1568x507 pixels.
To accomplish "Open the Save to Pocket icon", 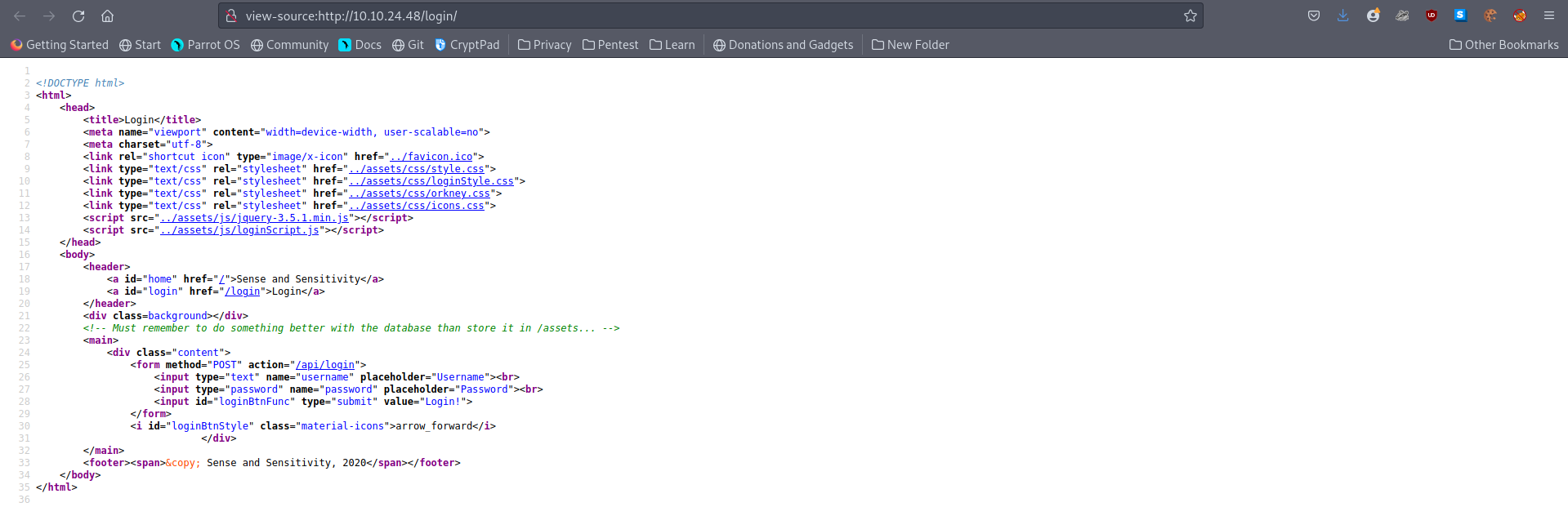I will coord(1314,16).
